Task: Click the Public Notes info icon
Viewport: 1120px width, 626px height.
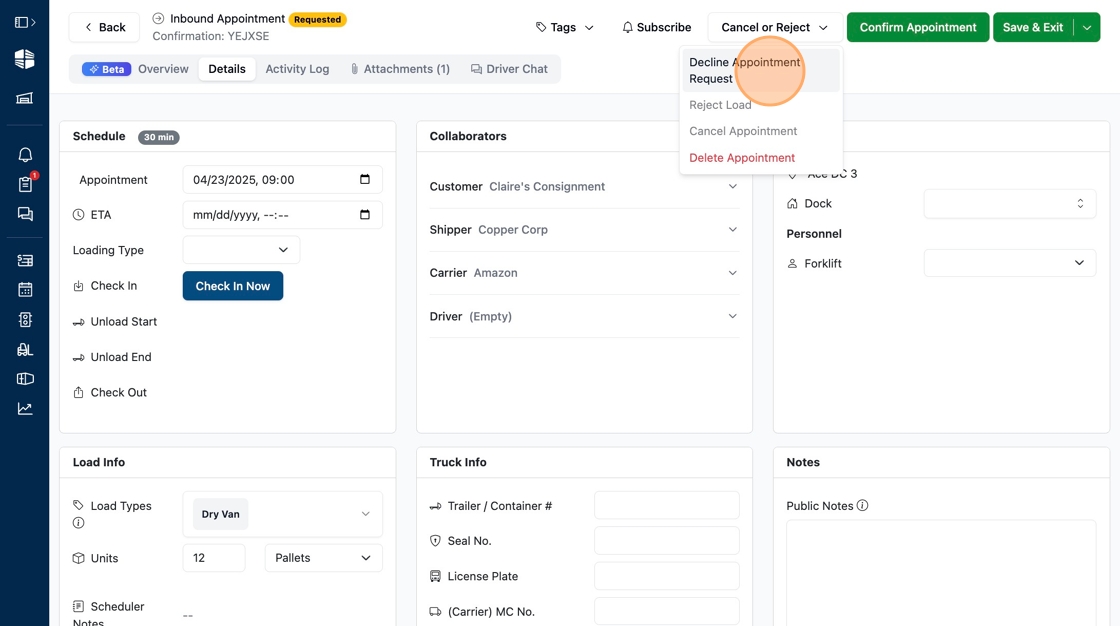Action: (862, 506)
